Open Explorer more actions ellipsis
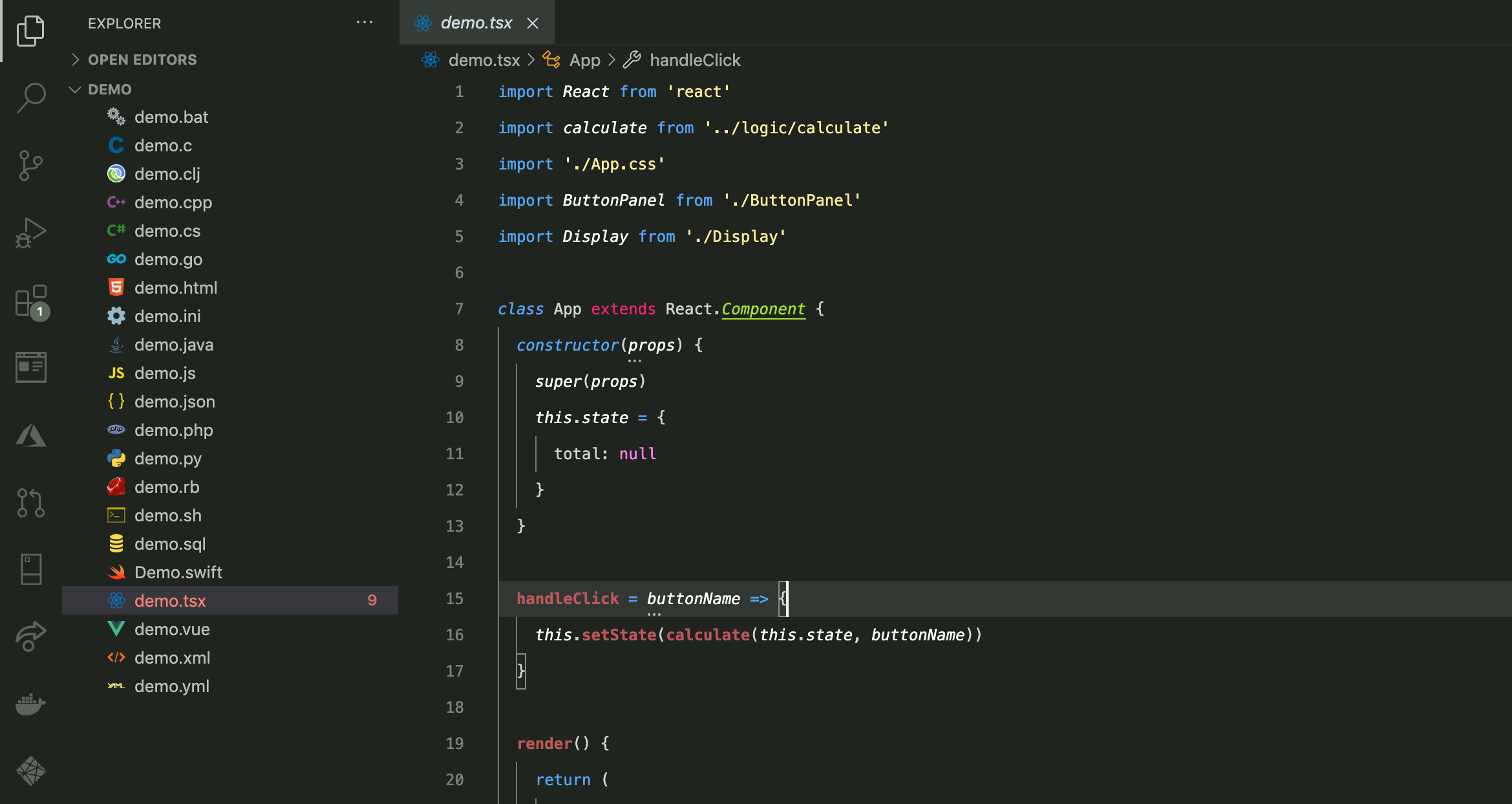This screenshot has width=1512, height=804. [x=365, y=23]
